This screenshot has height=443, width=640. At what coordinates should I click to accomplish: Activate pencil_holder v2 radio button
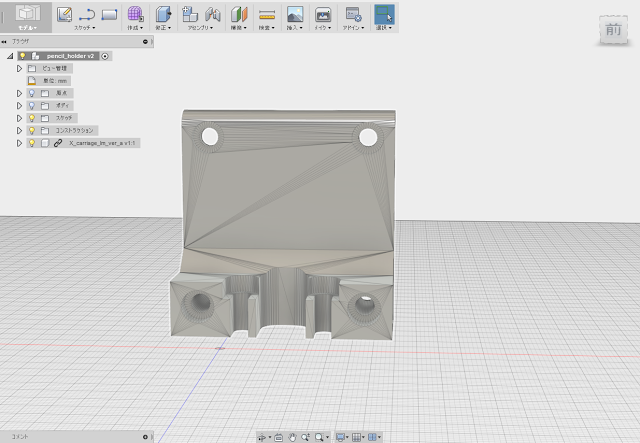pos(105,56)
